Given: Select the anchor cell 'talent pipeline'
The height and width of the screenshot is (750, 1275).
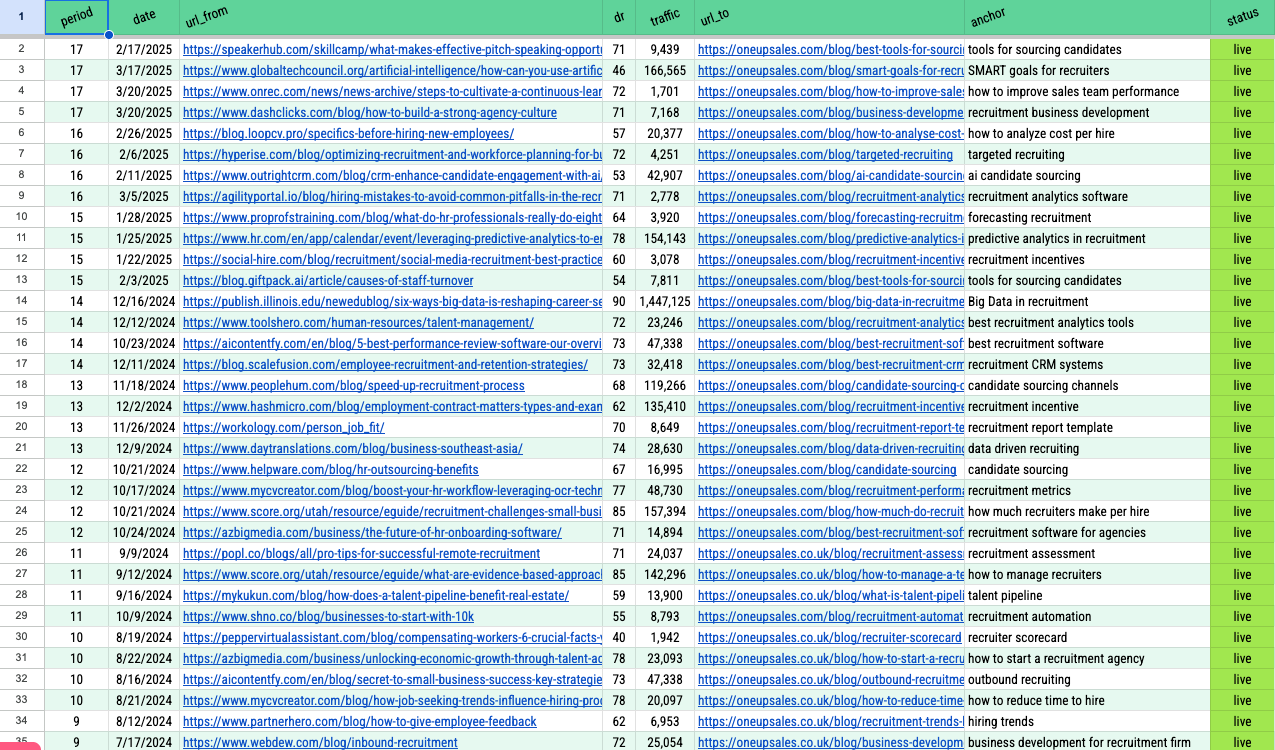Looking at the screenshot, I should coord(1087,595).
